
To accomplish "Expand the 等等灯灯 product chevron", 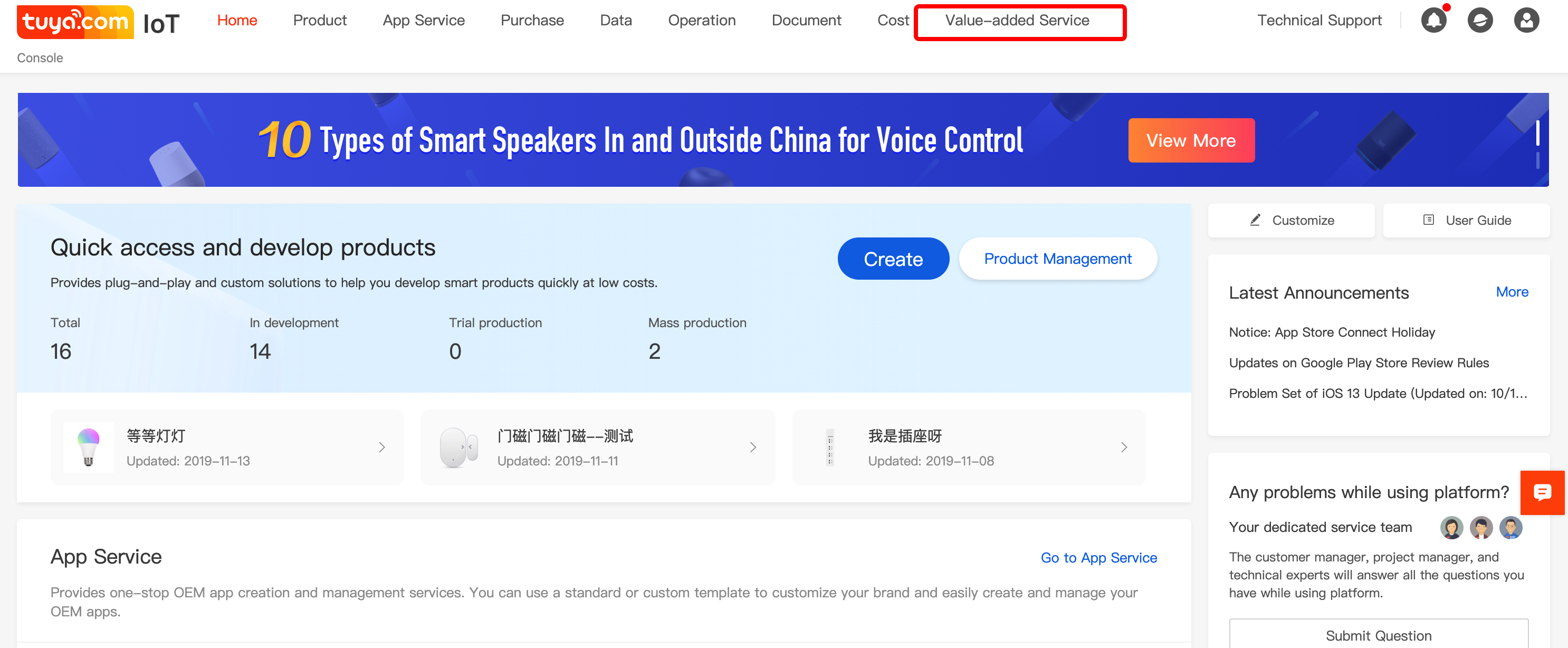I will 381,447.
